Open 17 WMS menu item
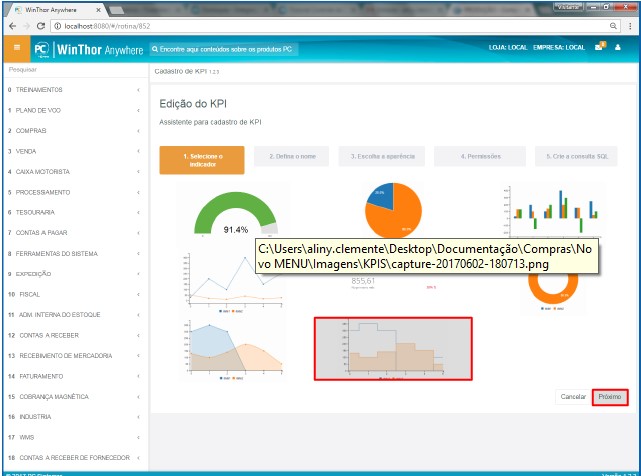 click(75, 437)
